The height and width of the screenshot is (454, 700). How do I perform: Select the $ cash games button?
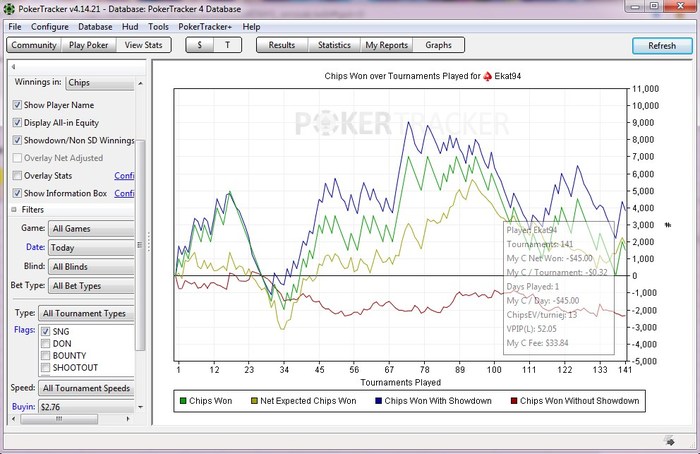(200, 45)
